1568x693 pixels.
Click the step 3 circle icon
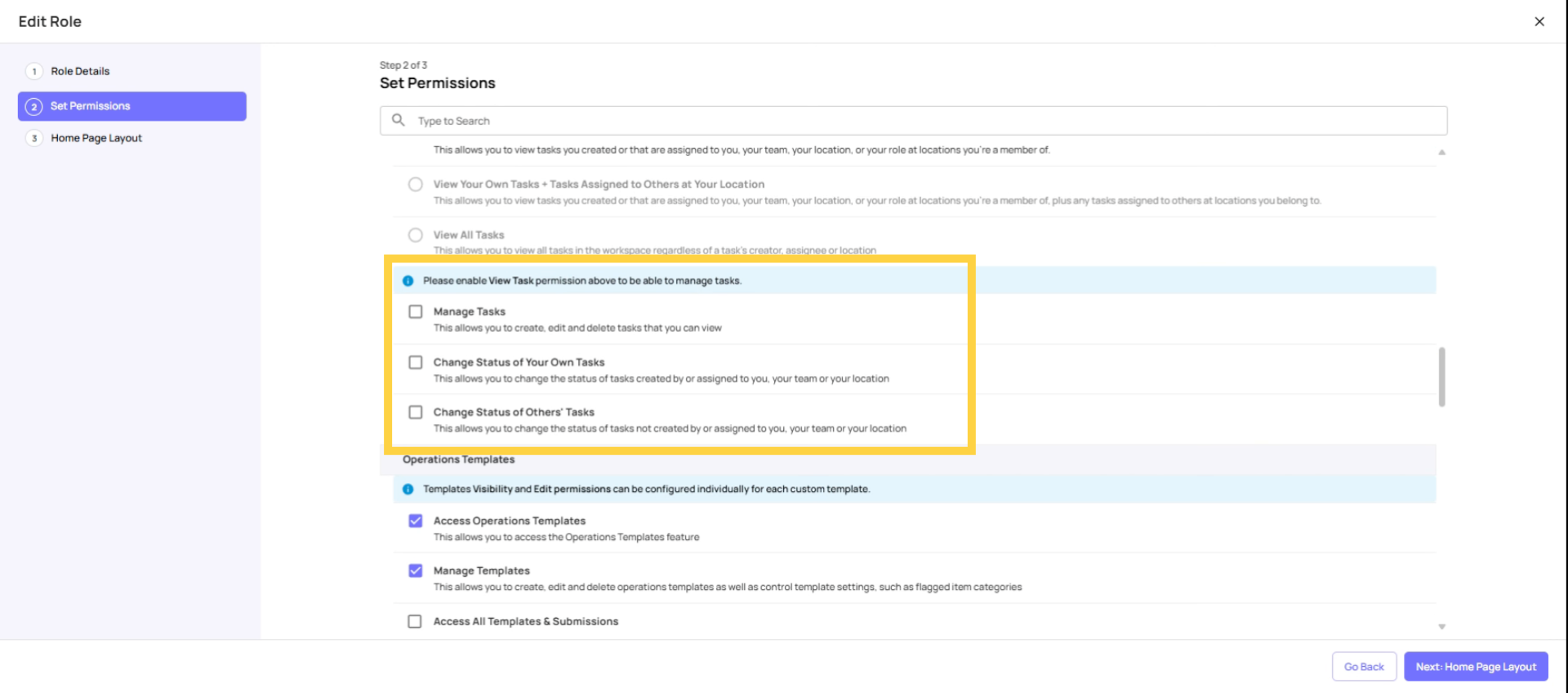point(33,138)
